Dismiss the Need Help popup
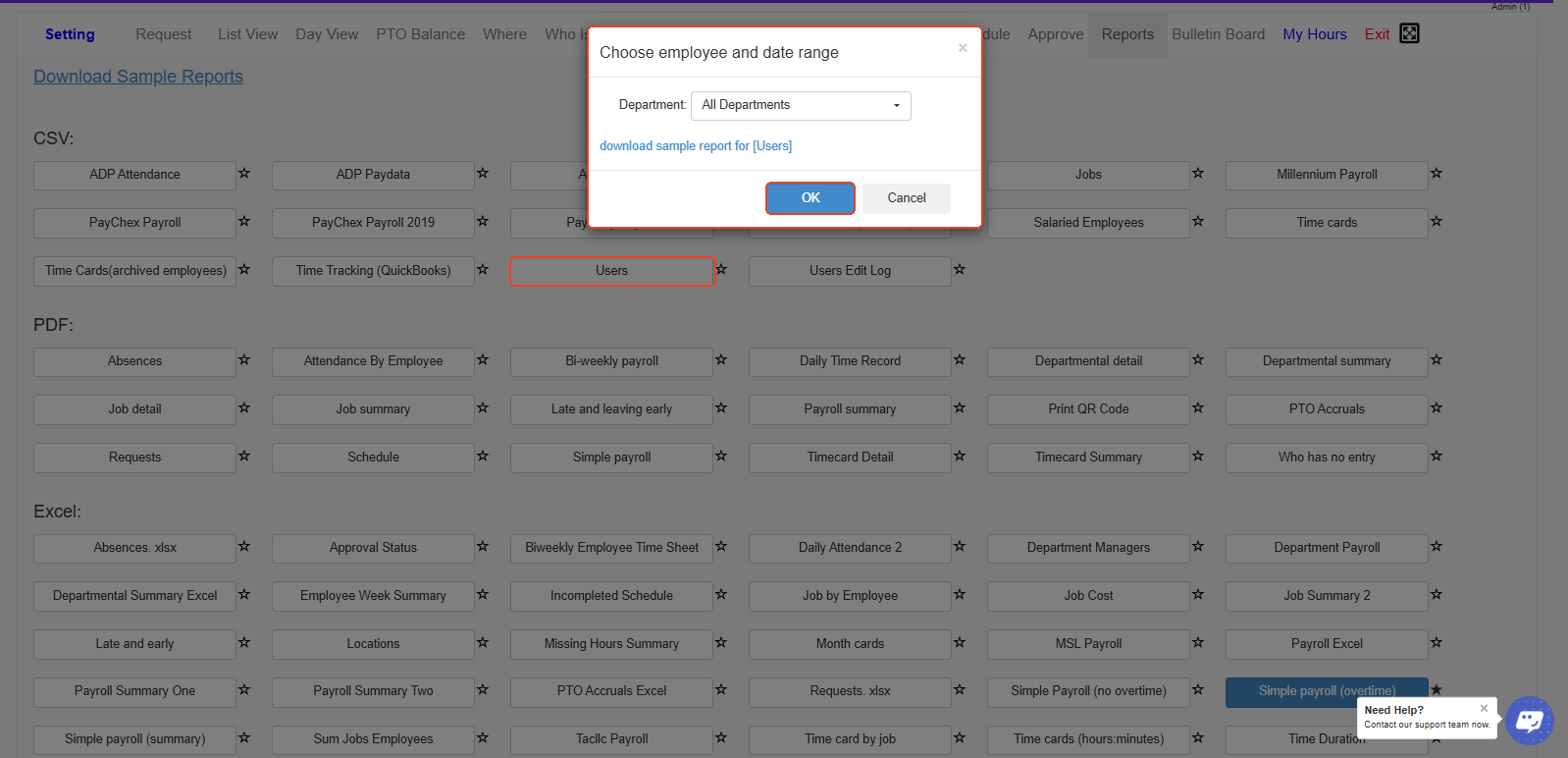Image resolution: width=1568 pixels, height=758 pixels. click(1484, 708)
